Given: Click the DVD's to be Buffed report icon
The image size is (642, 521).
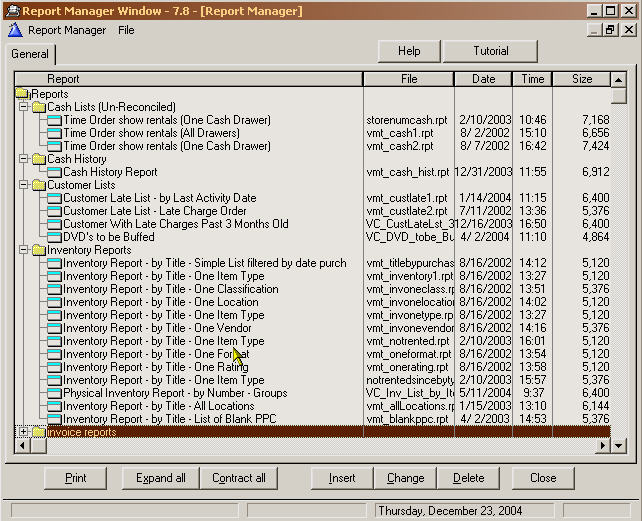Looking at the screenshot, I should (54, 237).
